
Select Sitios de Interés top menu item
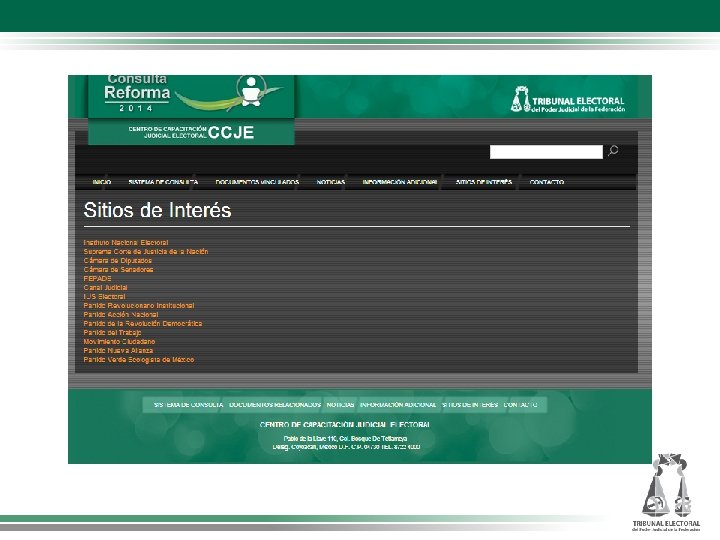pos(484,182)
